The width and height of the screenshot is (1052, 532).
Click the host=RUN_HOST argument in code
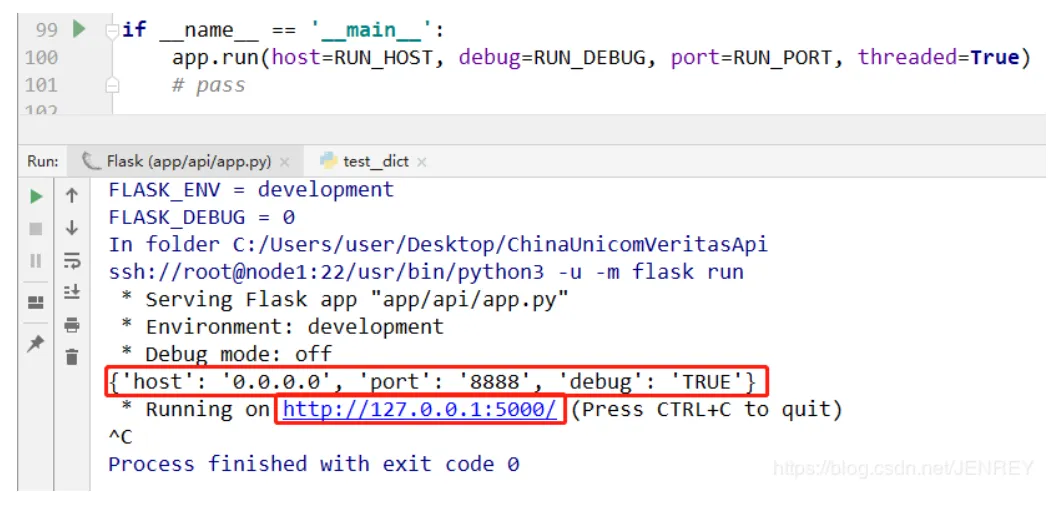[x=353, y=58]
